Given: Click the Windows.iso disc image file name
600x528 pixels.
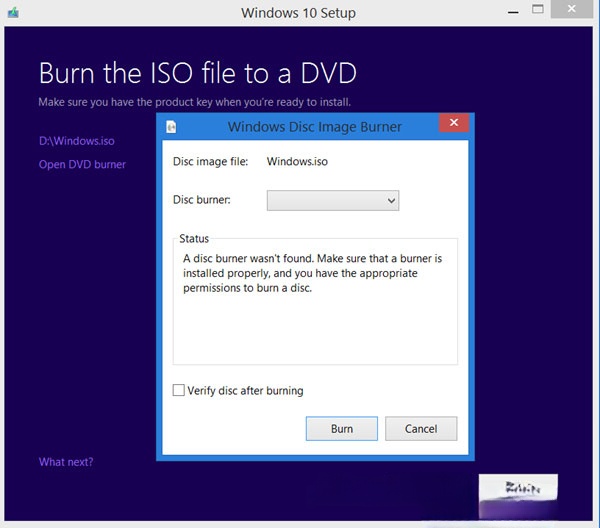Looking at the screenshot, I should pos(297,161).
